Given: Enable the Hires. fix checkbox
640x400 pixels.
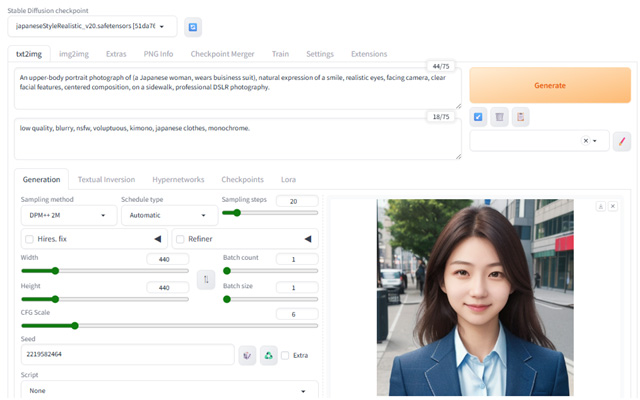Looking at the screenshot, I should tap(28, 239).
